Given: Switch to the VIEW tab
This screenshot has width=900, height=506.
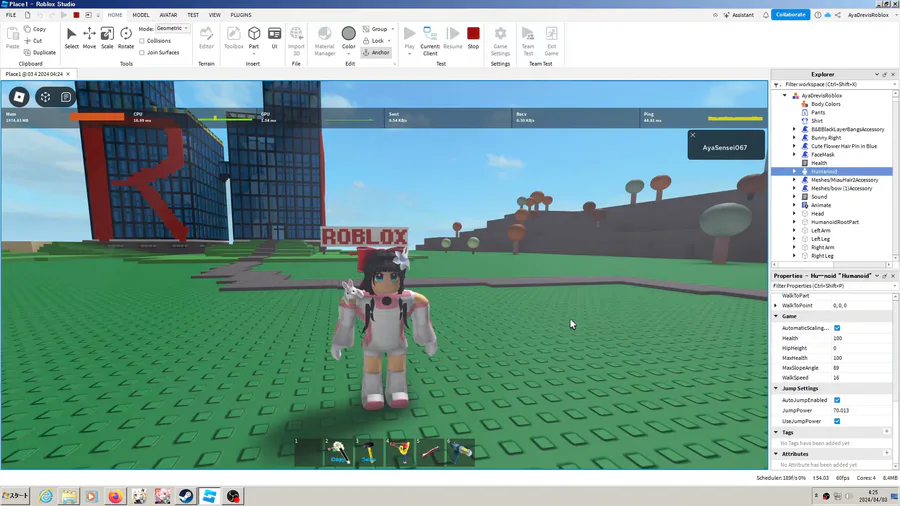Looking at the screenshot, I should click(x=215, y=15).
